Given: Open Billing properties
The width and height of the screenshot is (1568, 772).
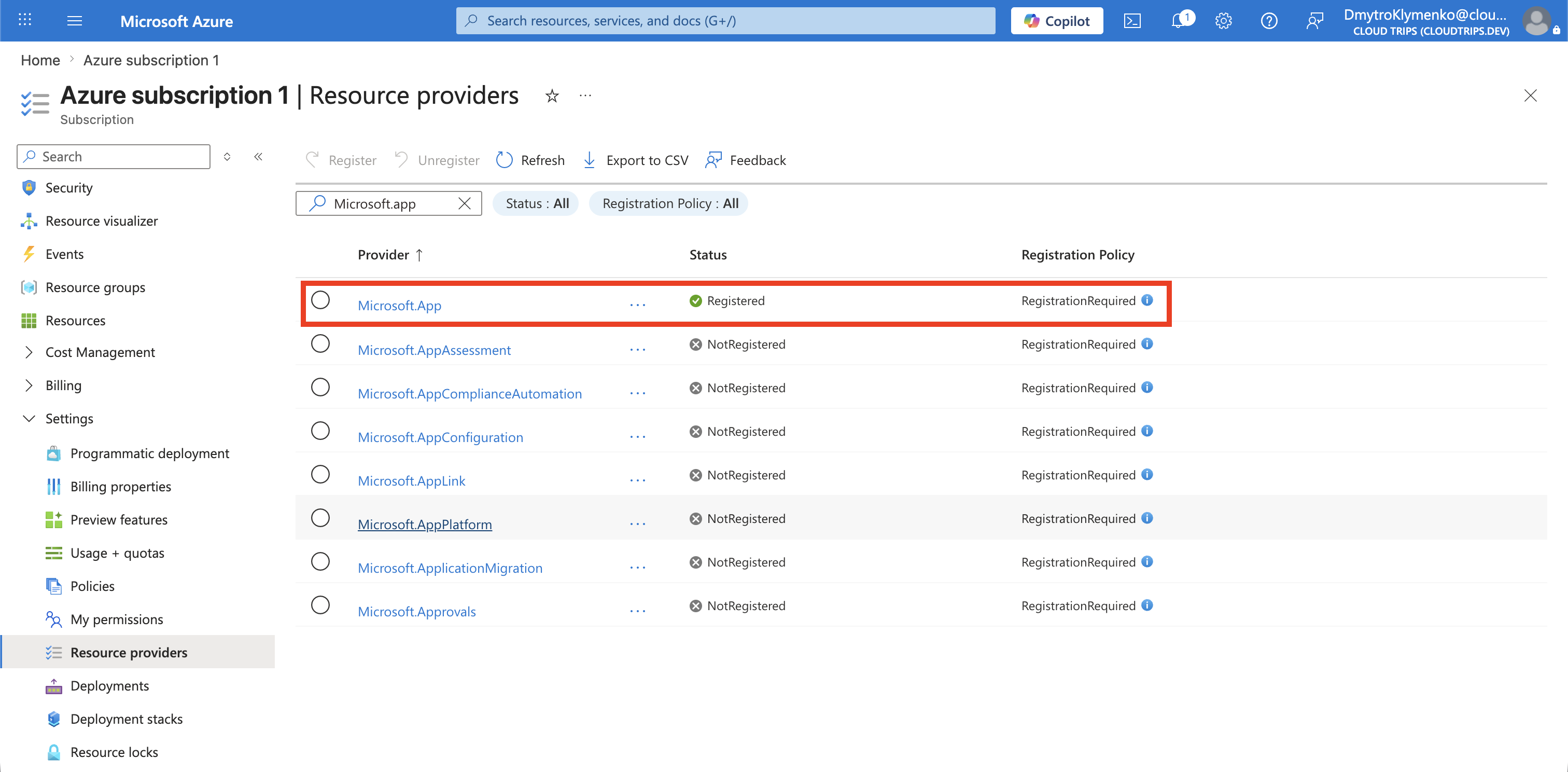Looking at the screenshot, I should (120, 487).
